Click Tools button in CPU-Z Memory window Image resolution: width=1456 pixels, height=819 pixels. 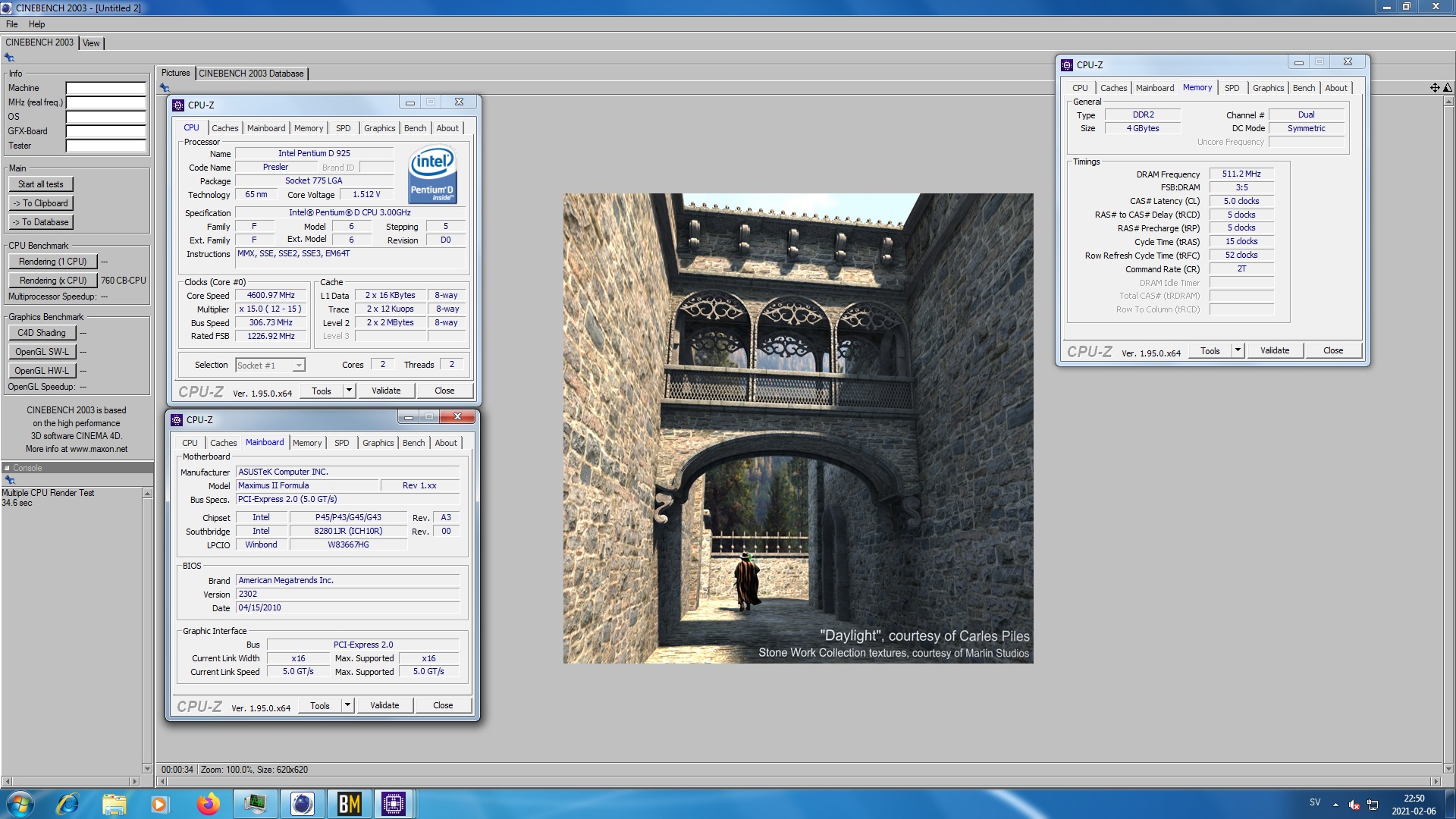(1210, 350)
